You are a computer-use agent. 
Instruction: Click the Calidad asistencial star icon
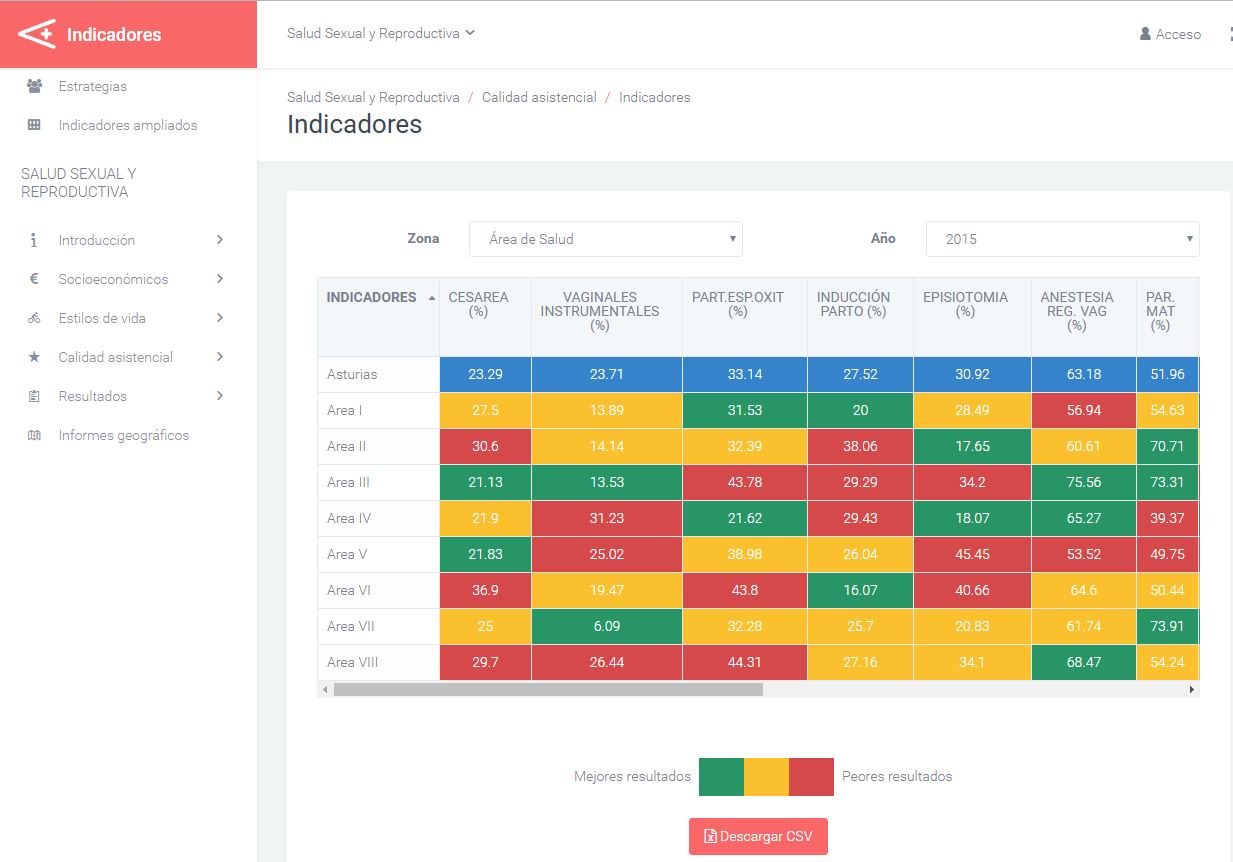34,357
